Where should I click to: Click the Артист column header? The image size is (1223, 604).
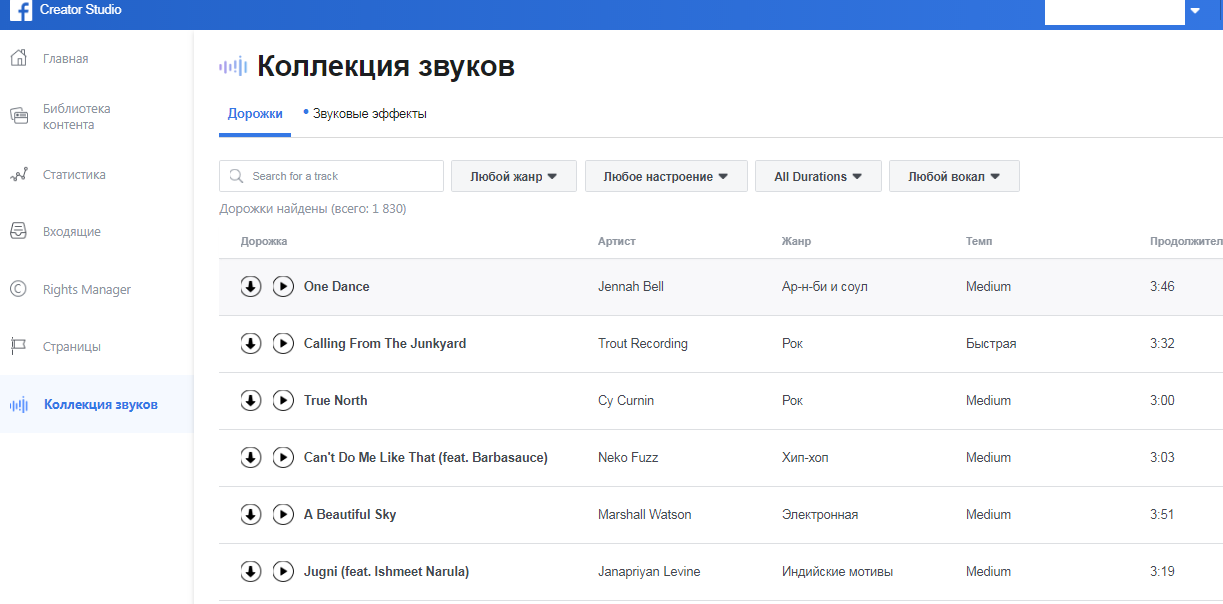click(x=617, y=241)
